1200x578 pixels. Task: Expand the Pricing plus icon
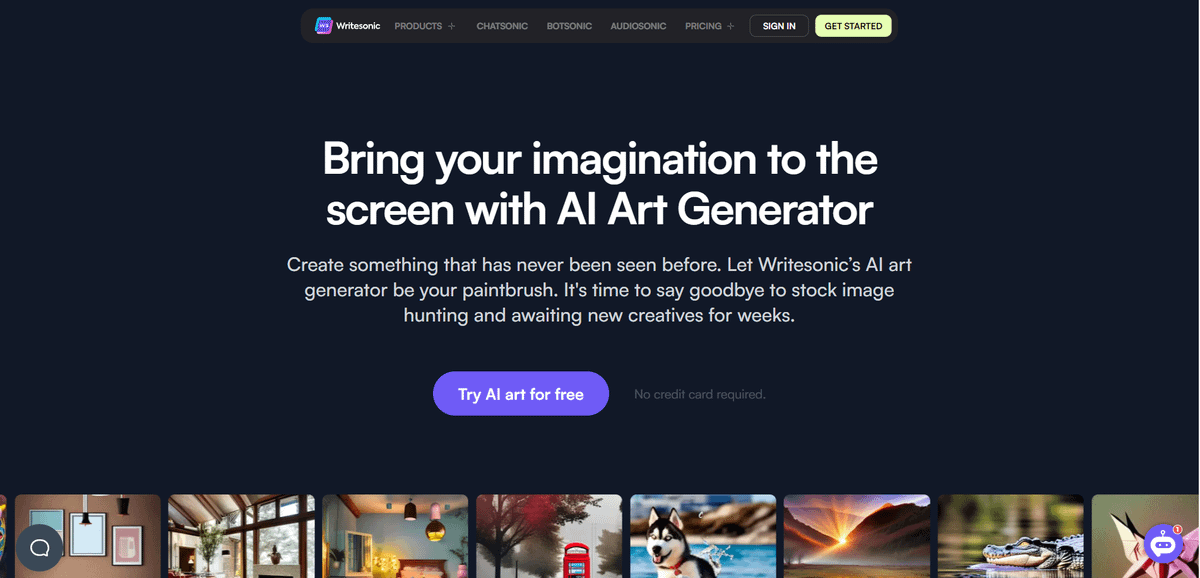point(730,26)
